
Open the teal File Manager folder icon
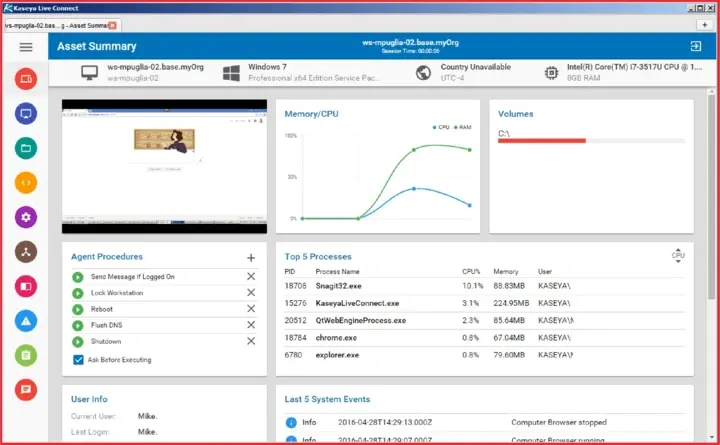[26, 148]
